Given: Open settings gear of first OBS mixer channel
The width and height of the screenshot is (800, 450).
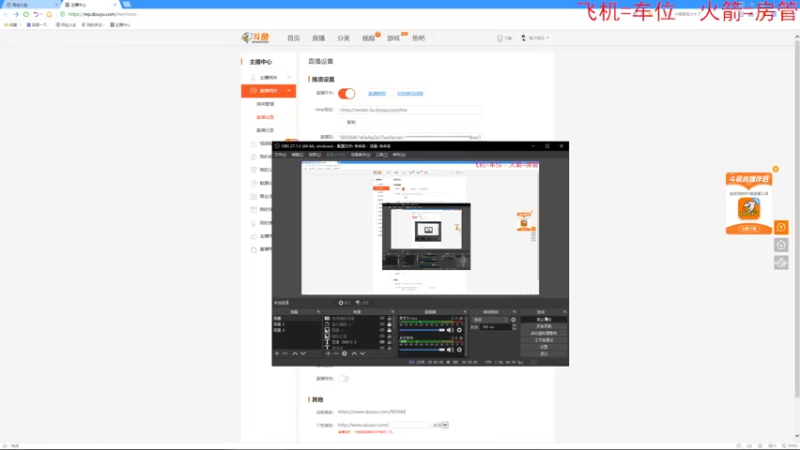Looking at the screenshot, I should click(459, 330).
